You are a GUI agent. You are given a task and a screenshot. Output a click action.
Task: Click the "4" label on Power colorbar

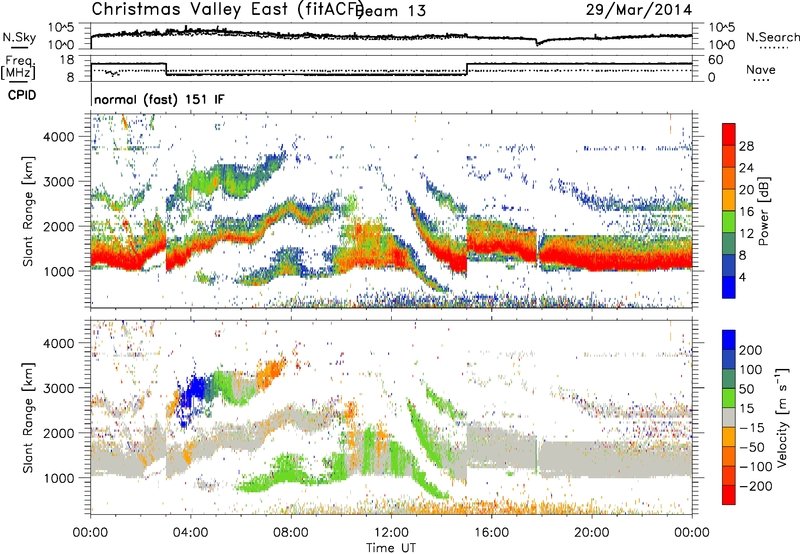point(743,277)
